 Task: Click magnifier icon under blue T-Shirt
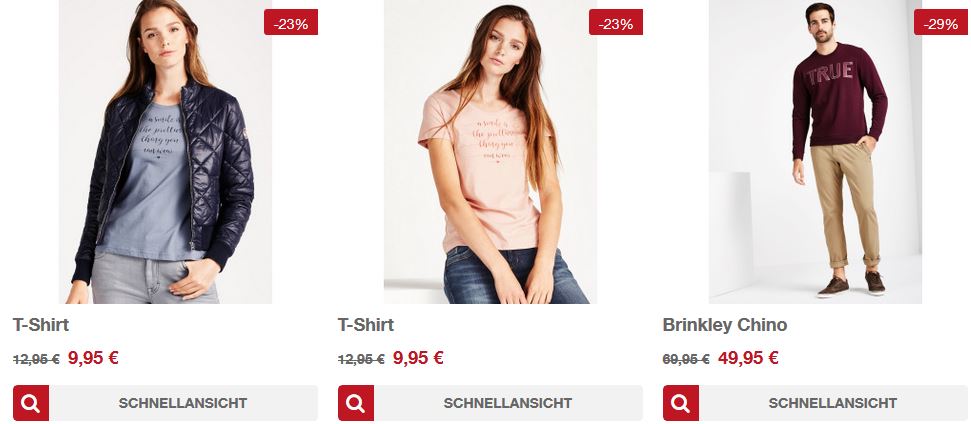(30, 403)
